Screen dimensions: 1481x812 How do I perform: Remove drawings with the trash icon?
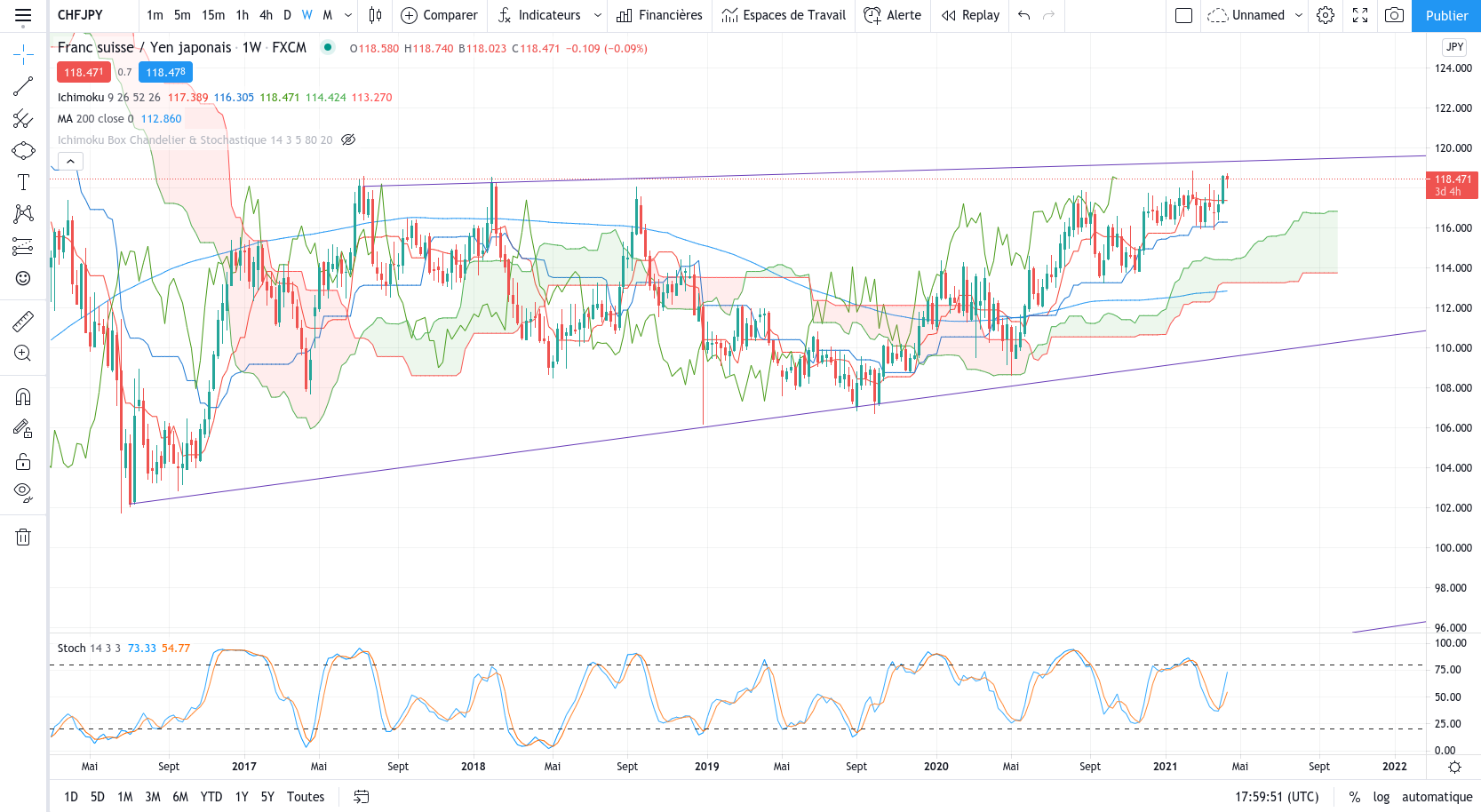point(23,537)
